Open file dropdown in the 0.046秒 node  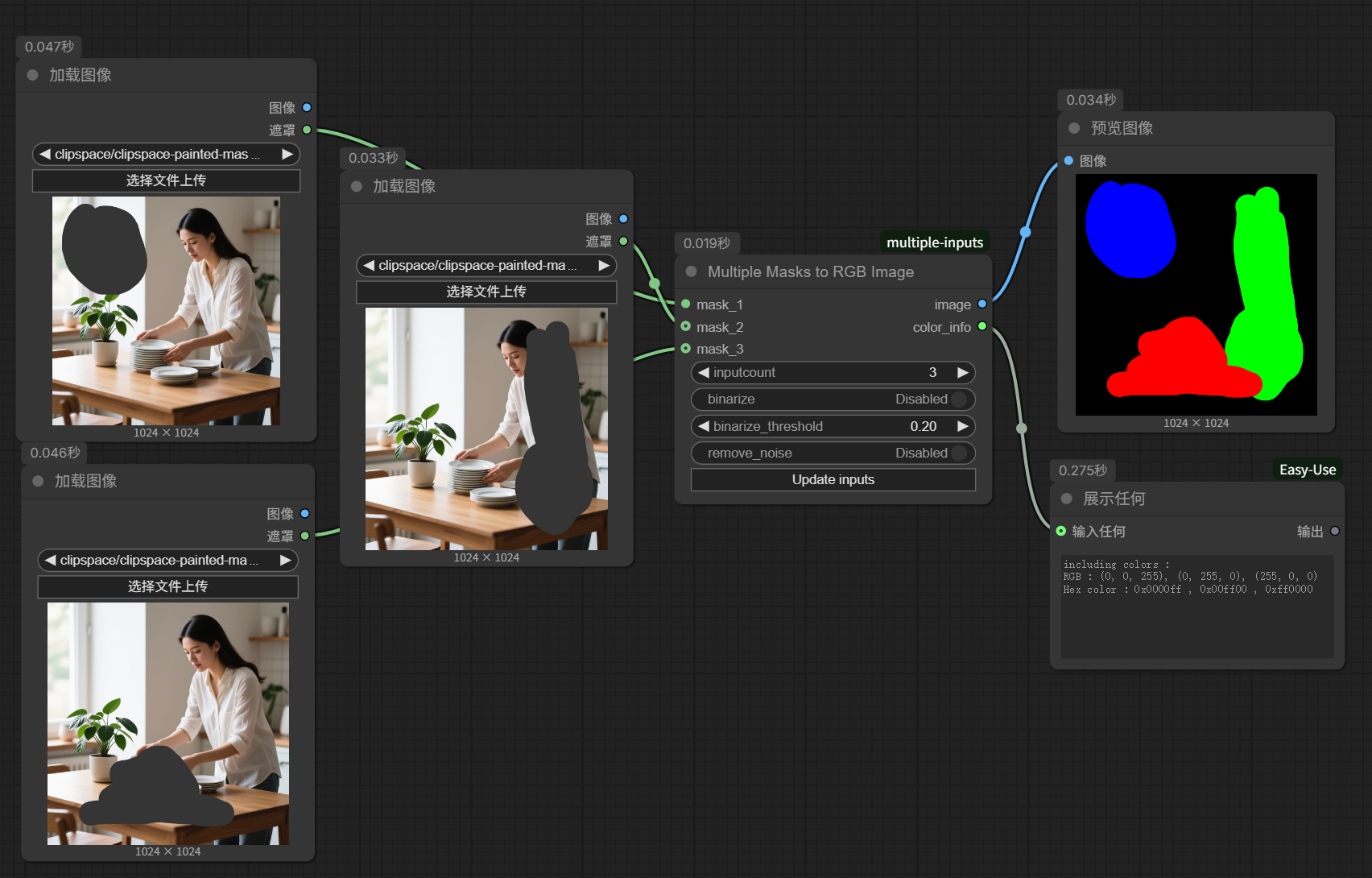(167, 560)
